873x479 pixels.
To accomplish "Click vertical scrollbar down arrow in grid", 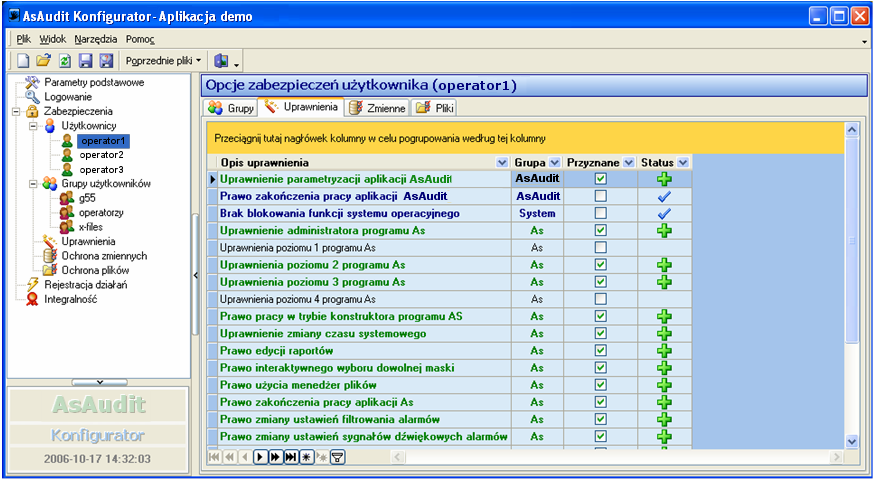I will coord(852,442).
